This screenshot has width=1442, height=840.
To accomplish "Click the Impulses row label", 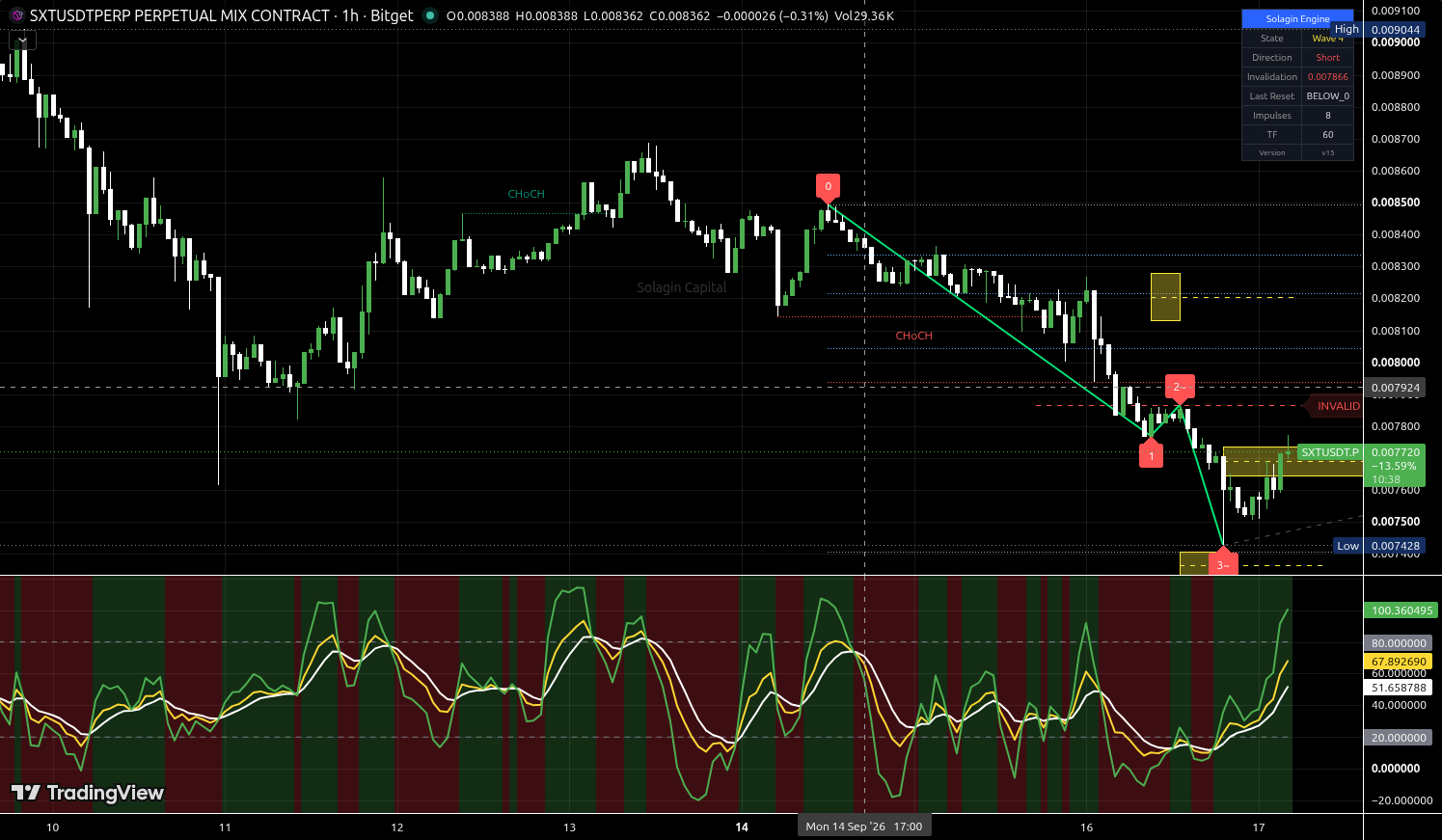I will coord(1271,116).
